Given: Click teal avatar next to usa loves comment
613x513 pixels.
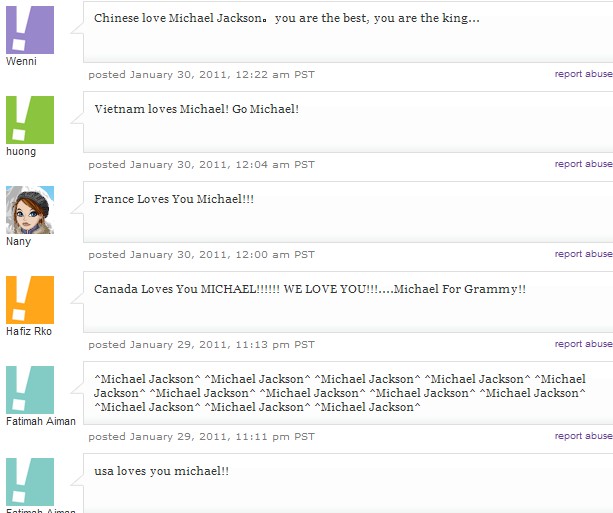Looking at the screenshot, I should click(30, 481).
